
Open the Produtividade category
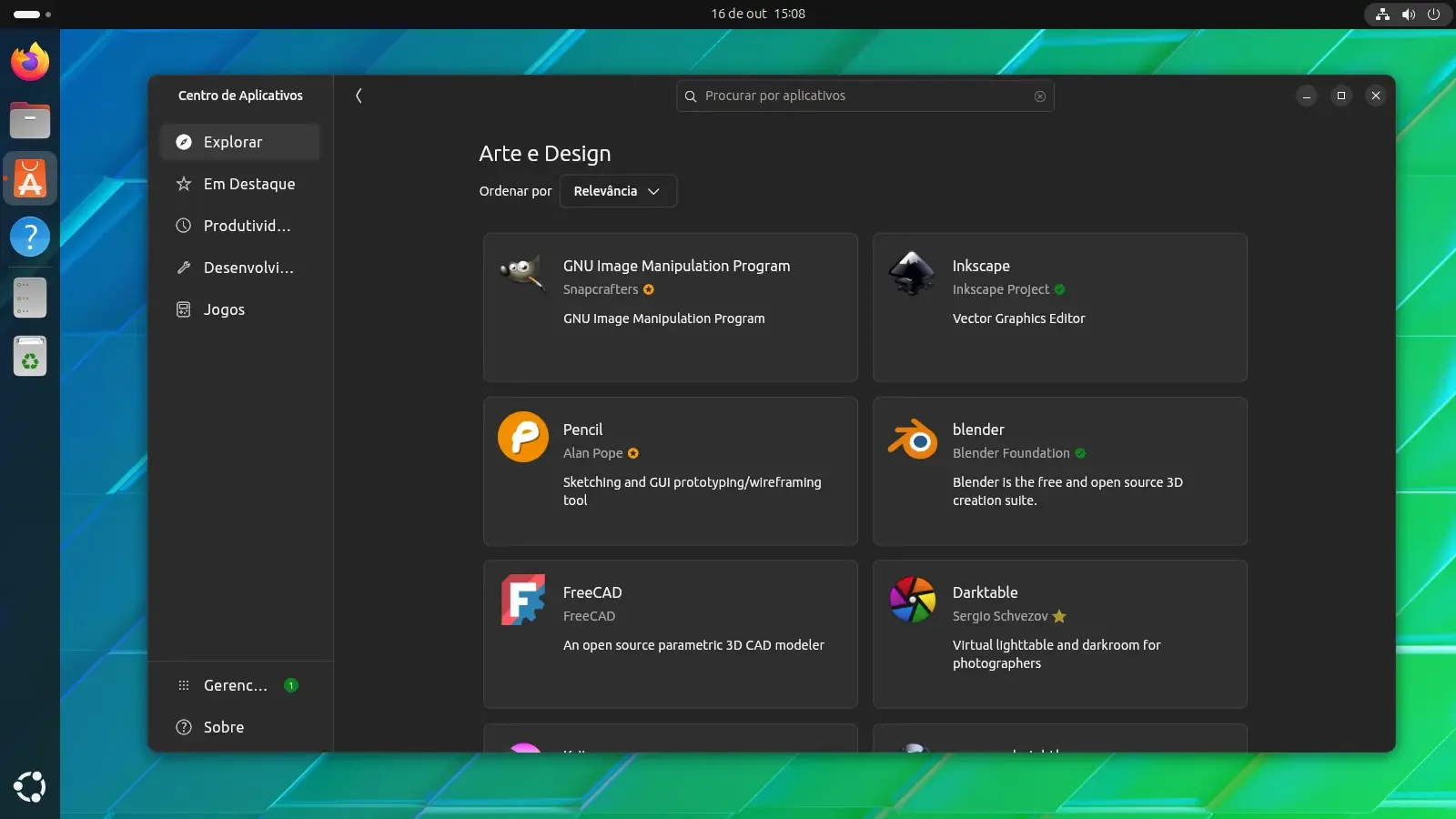240,226
